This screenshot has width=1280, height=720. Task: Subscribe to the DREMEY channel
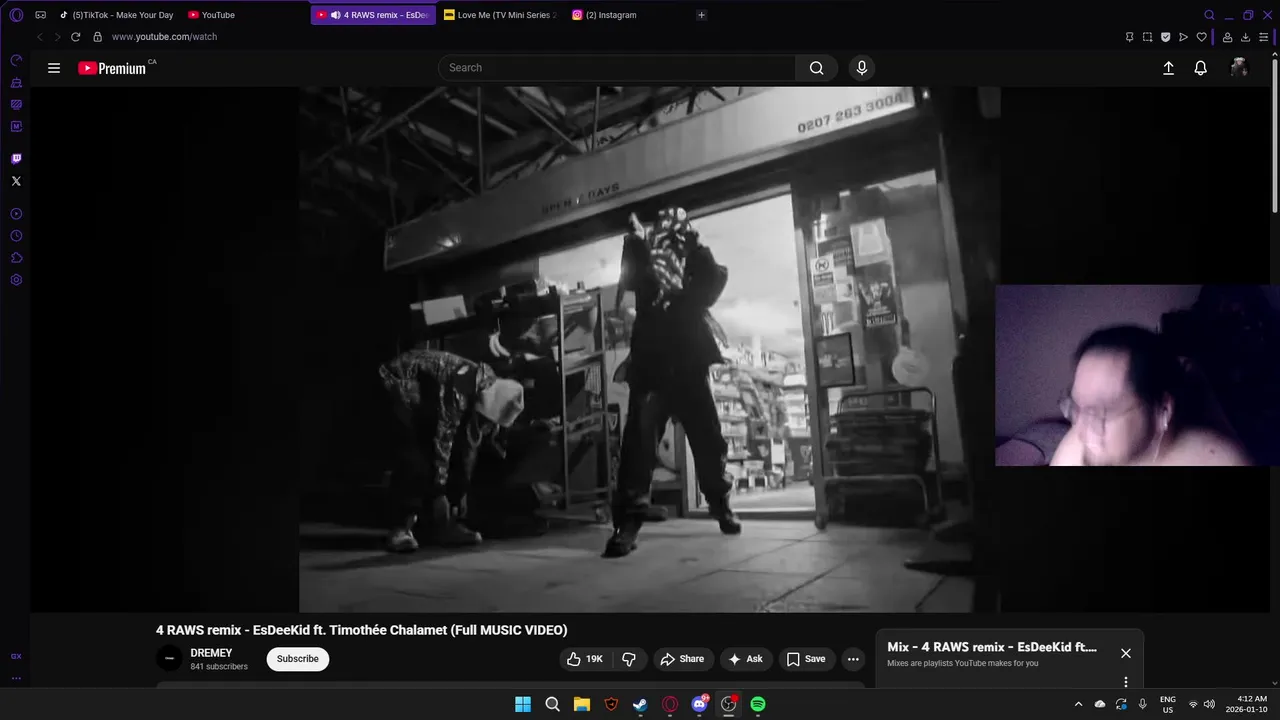click(298, 659)
